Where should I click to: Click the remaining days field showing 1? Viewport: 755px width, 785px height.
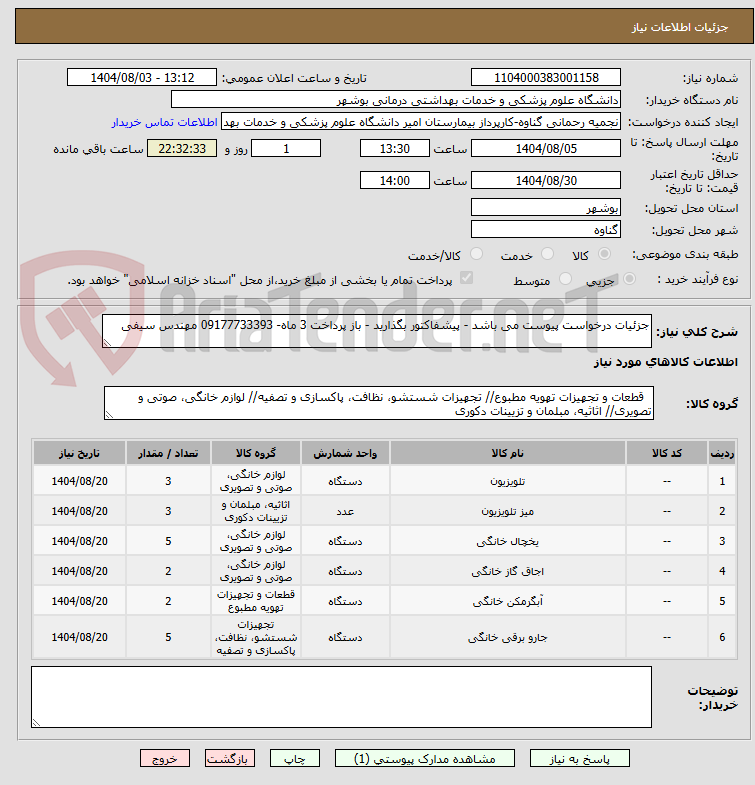click(286, 149)
